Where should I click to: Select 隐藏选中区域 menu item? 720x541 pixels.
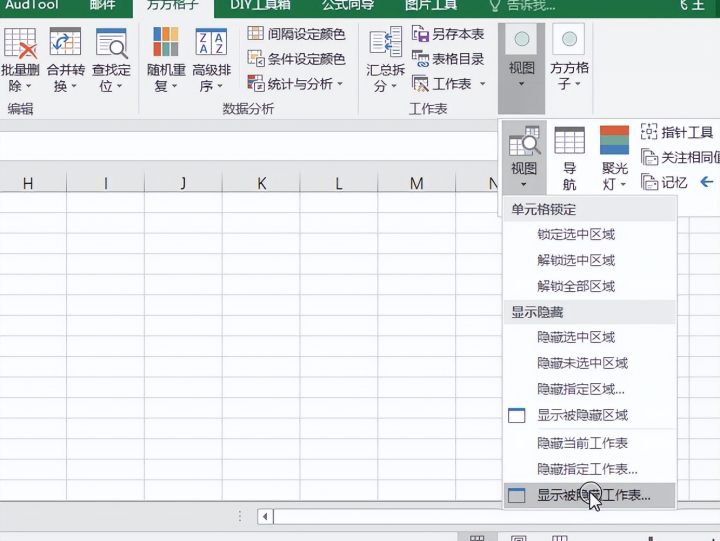590,337
